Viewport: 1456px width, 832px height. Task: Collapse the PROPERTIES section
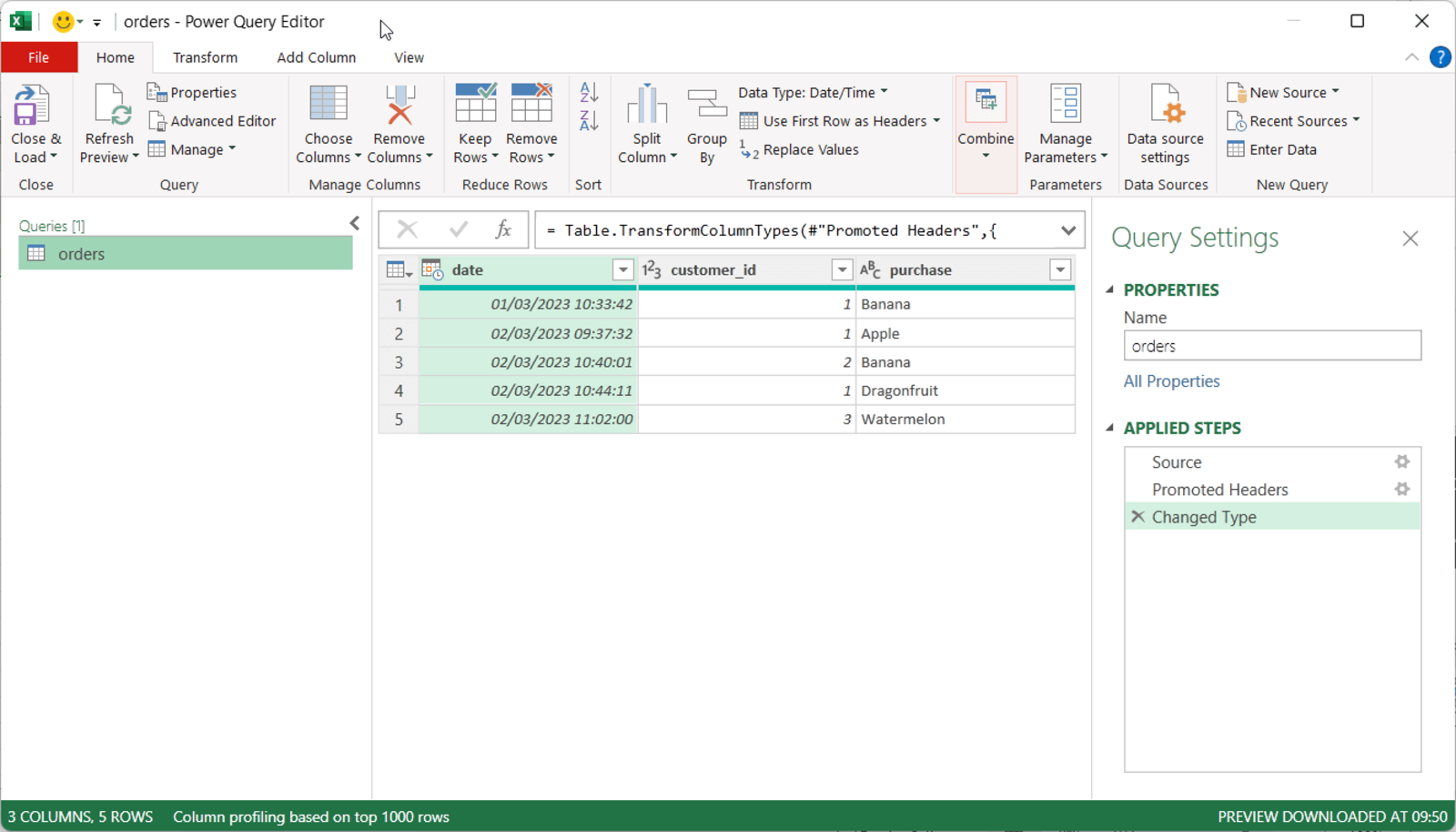(1110, 289)
